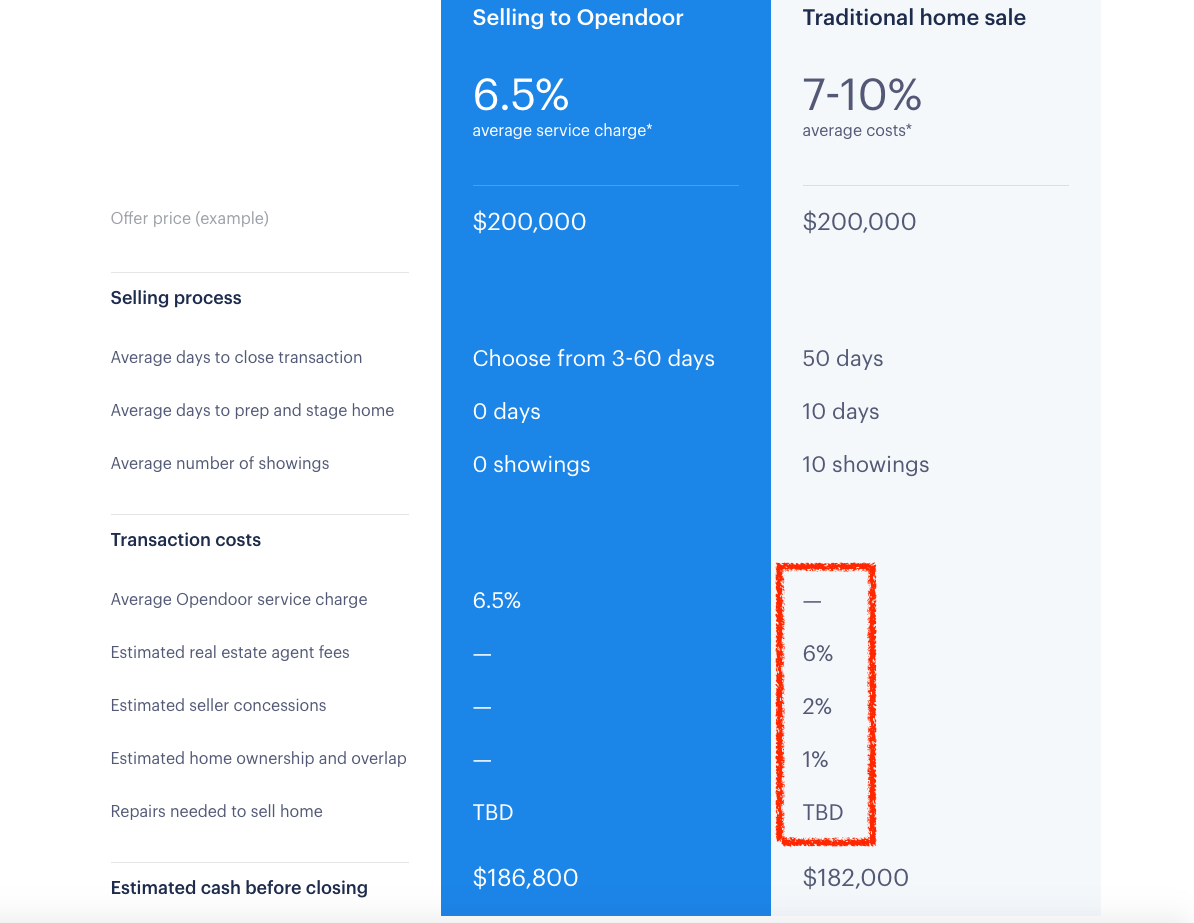
Task: Select the '50 days' value
Action: click(843, 359)
